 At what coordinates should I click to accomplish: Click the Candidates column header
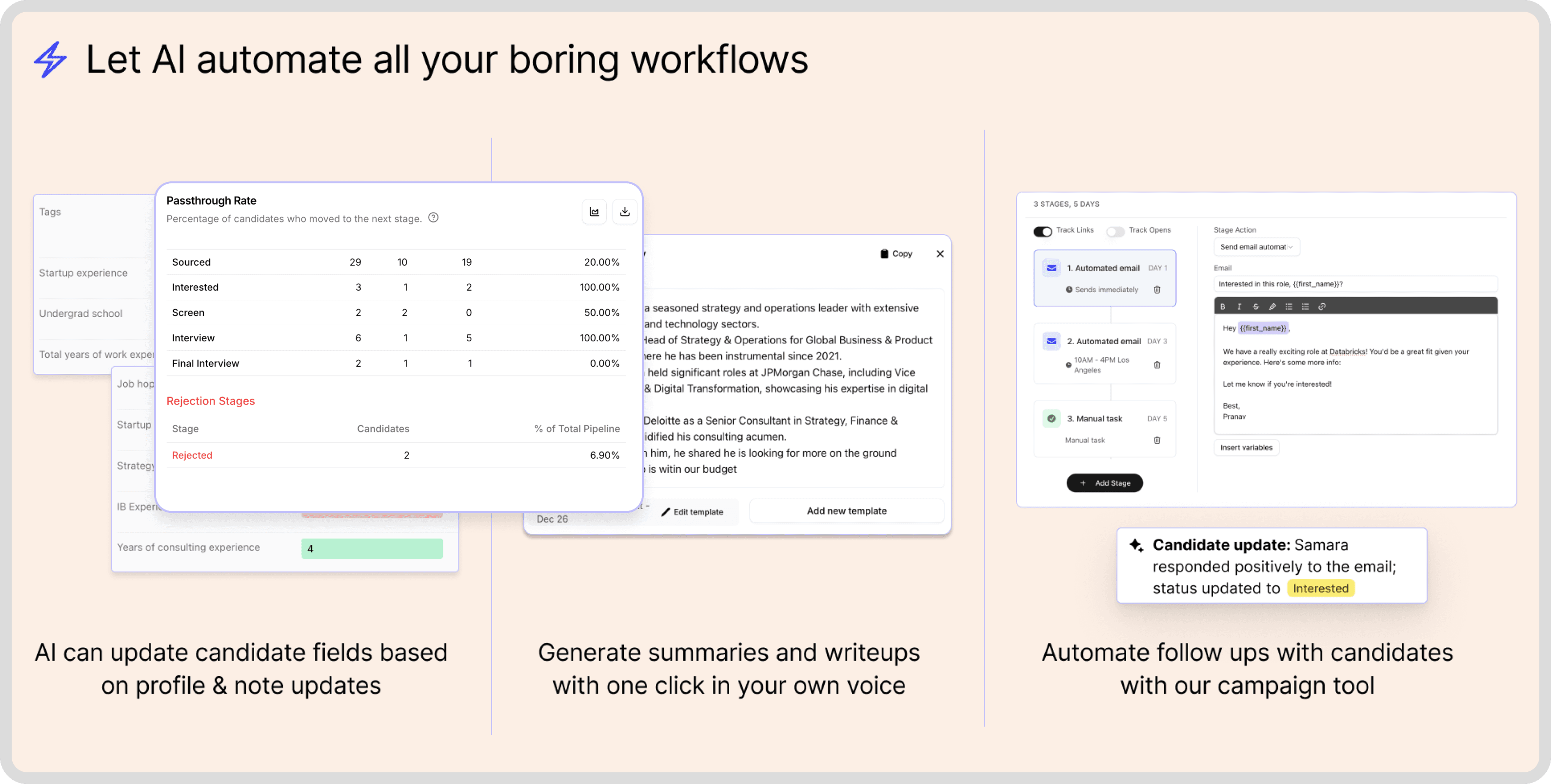coord(383,429)
